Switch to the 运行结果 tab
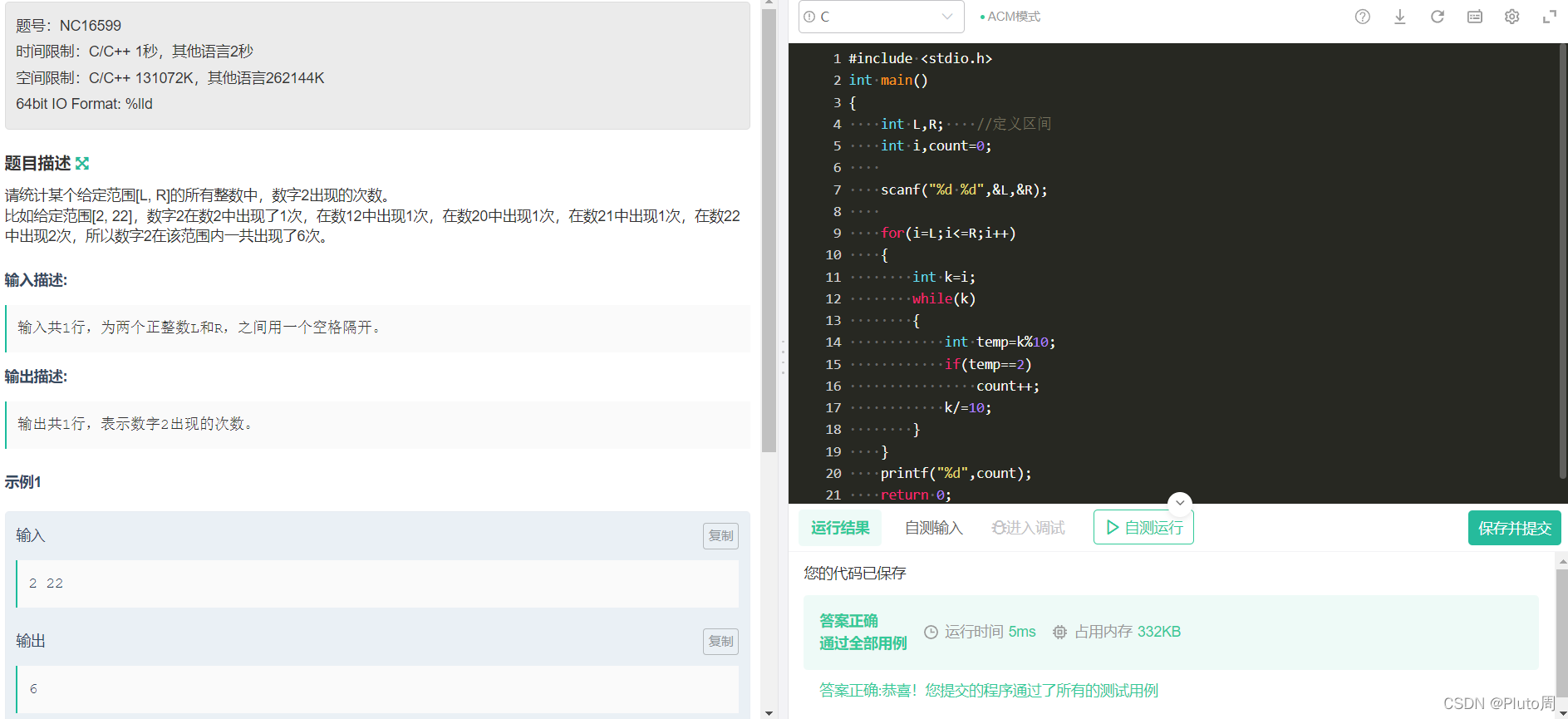 [x=840, y=528]
